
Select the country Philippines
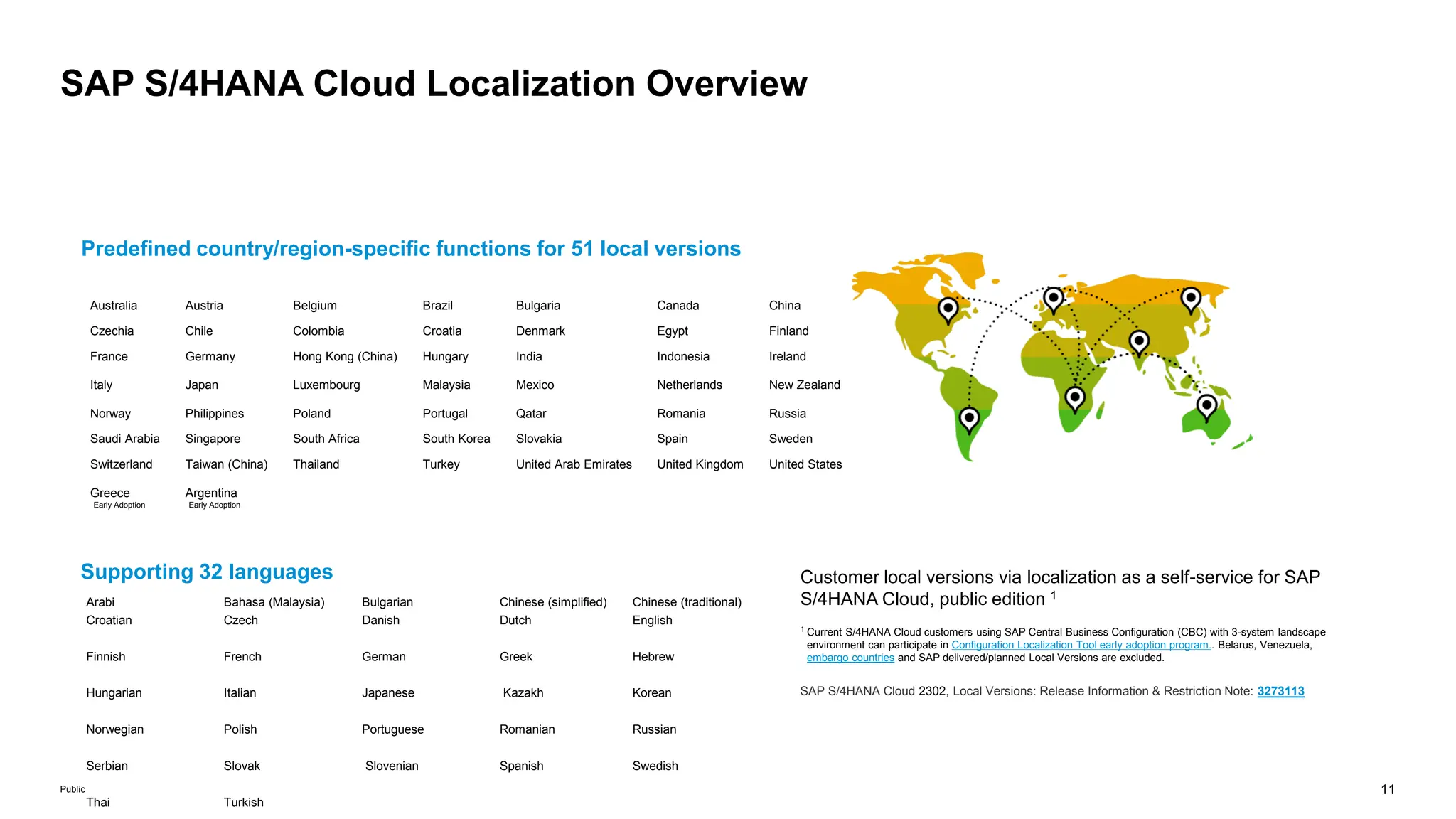214,414
